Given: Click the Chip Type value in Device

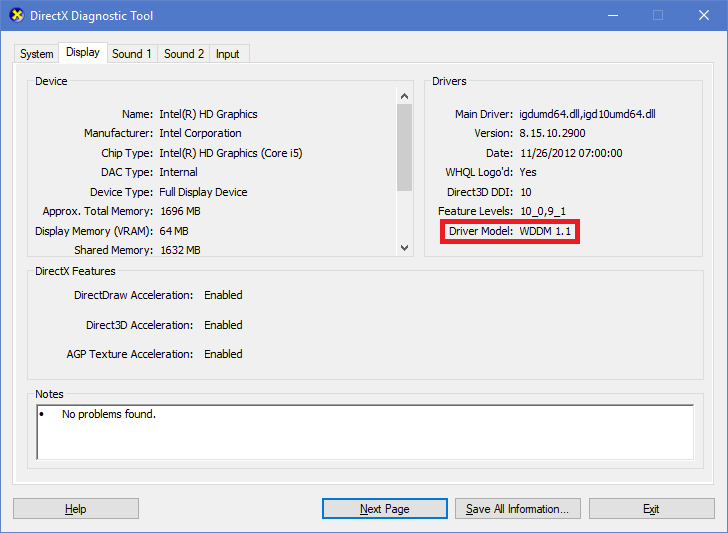Looking at the screenshot, I should (x=230, y=153).
